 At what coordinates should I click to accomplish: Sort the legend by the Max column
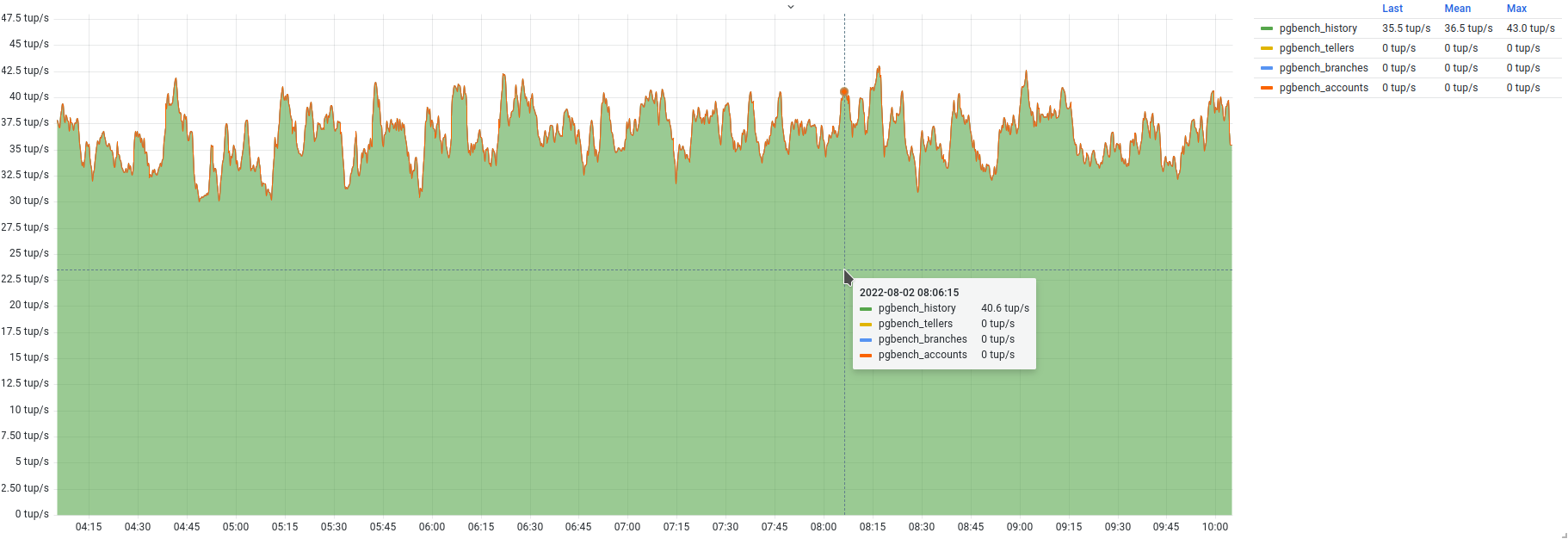[x=1516, y=9]
